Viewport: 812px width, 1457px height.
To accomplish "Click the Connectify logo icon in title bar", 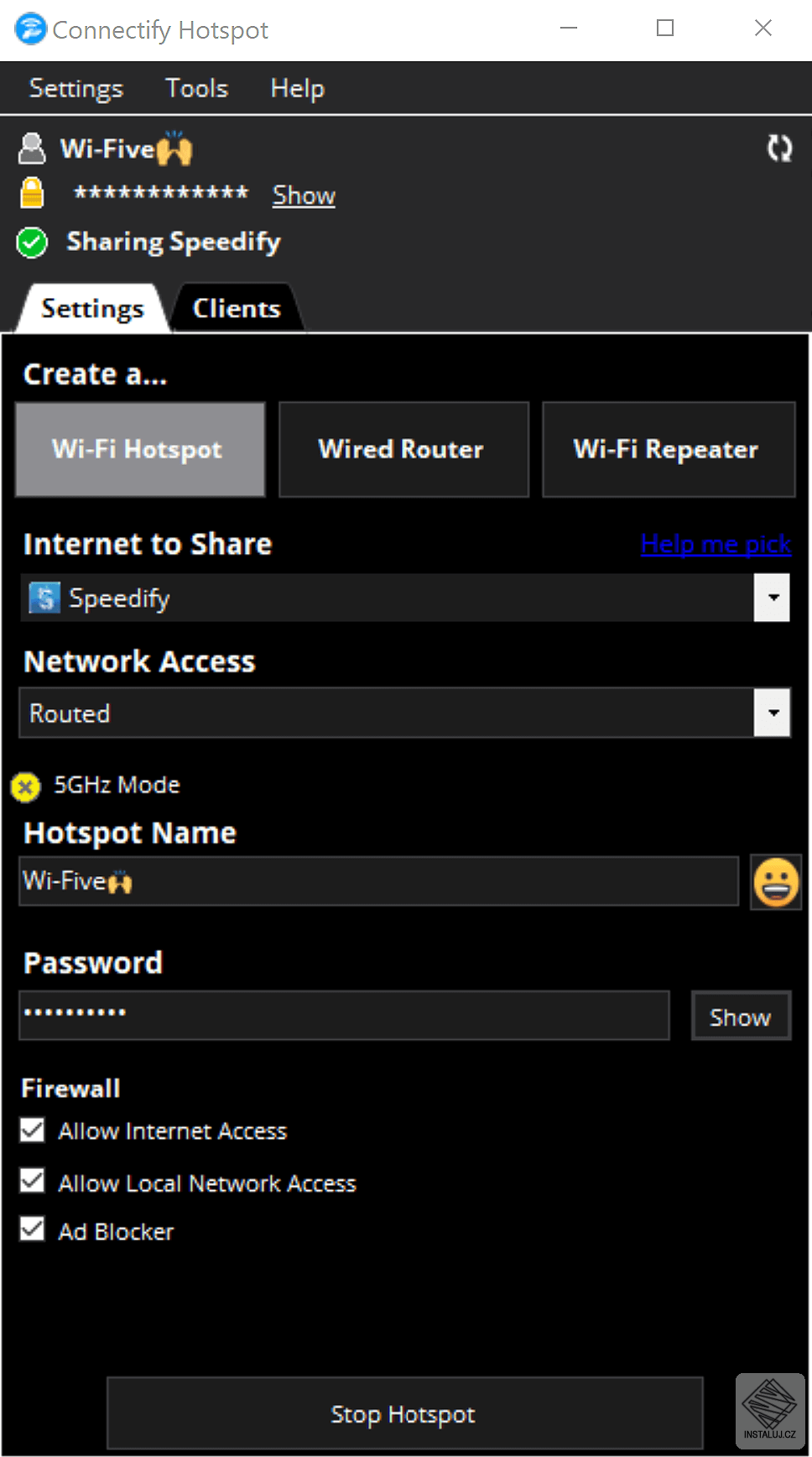I will (x=30, y=29).
